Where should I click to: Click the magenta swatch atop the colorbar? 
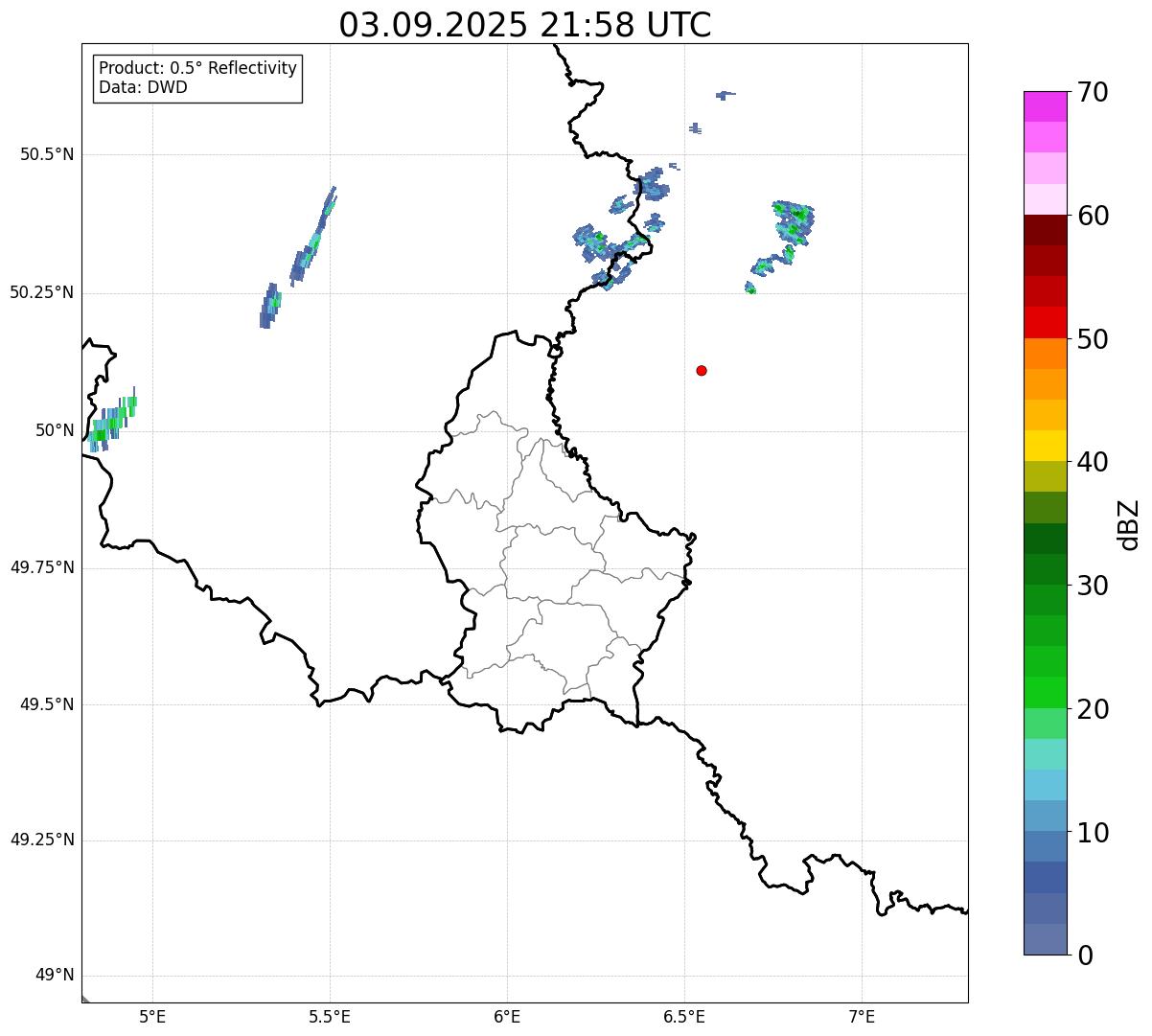click(1045, 106)
